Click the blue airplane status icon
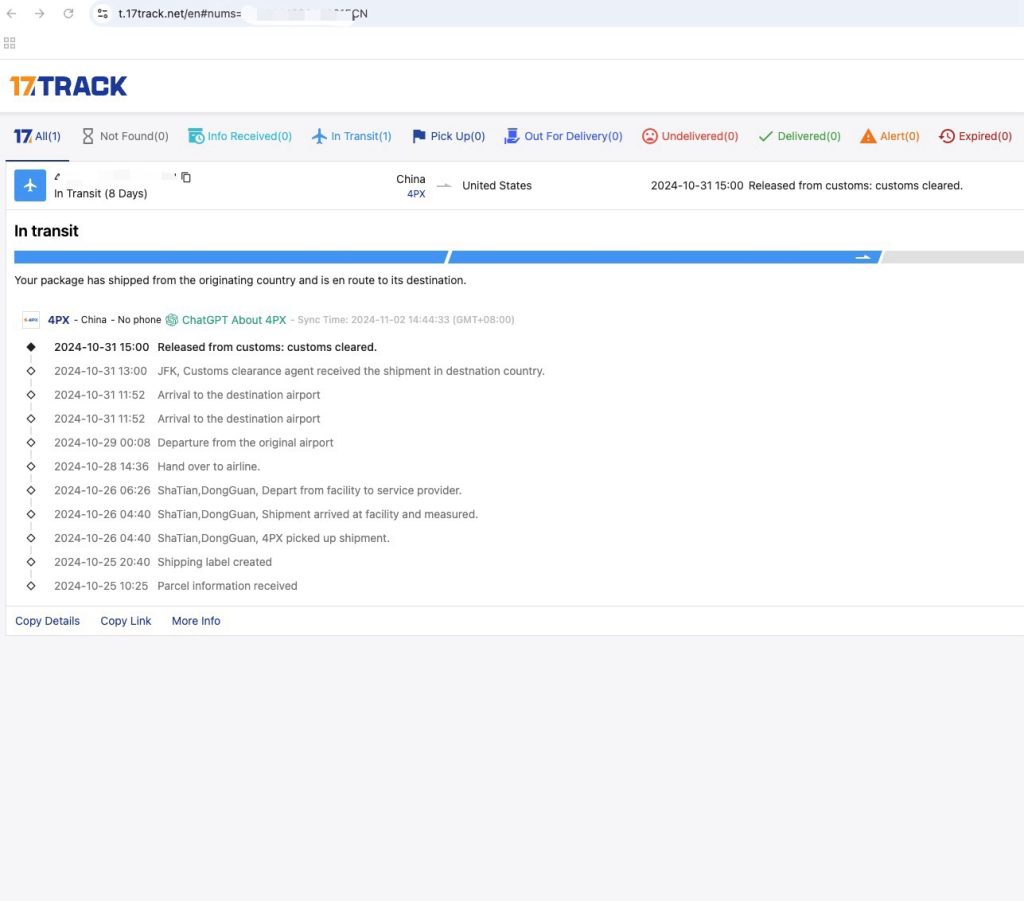The image size is (1024, 901). (x=30, y=185)
